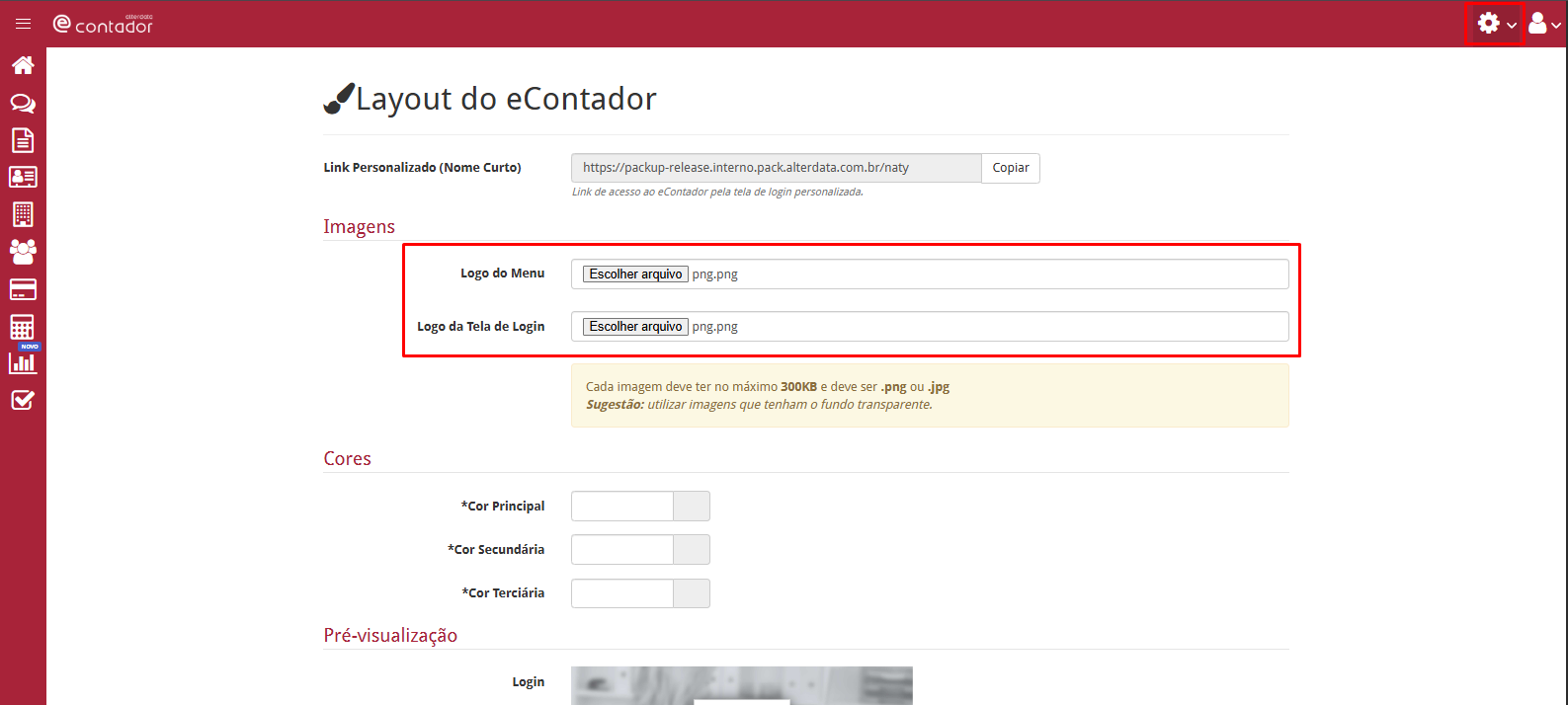The width and height of the screenshot is (1568, 705).
Task: Open the checklist tasks sidebar icon
Action: (23, 400)
